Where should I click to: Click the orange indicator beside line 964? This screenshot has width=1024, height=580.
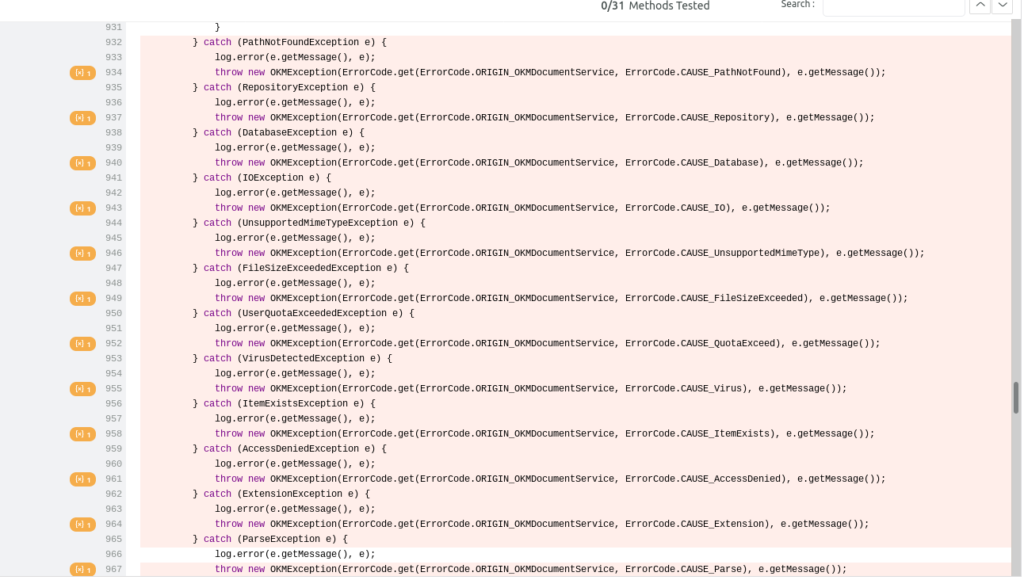(x=81, y=523)
